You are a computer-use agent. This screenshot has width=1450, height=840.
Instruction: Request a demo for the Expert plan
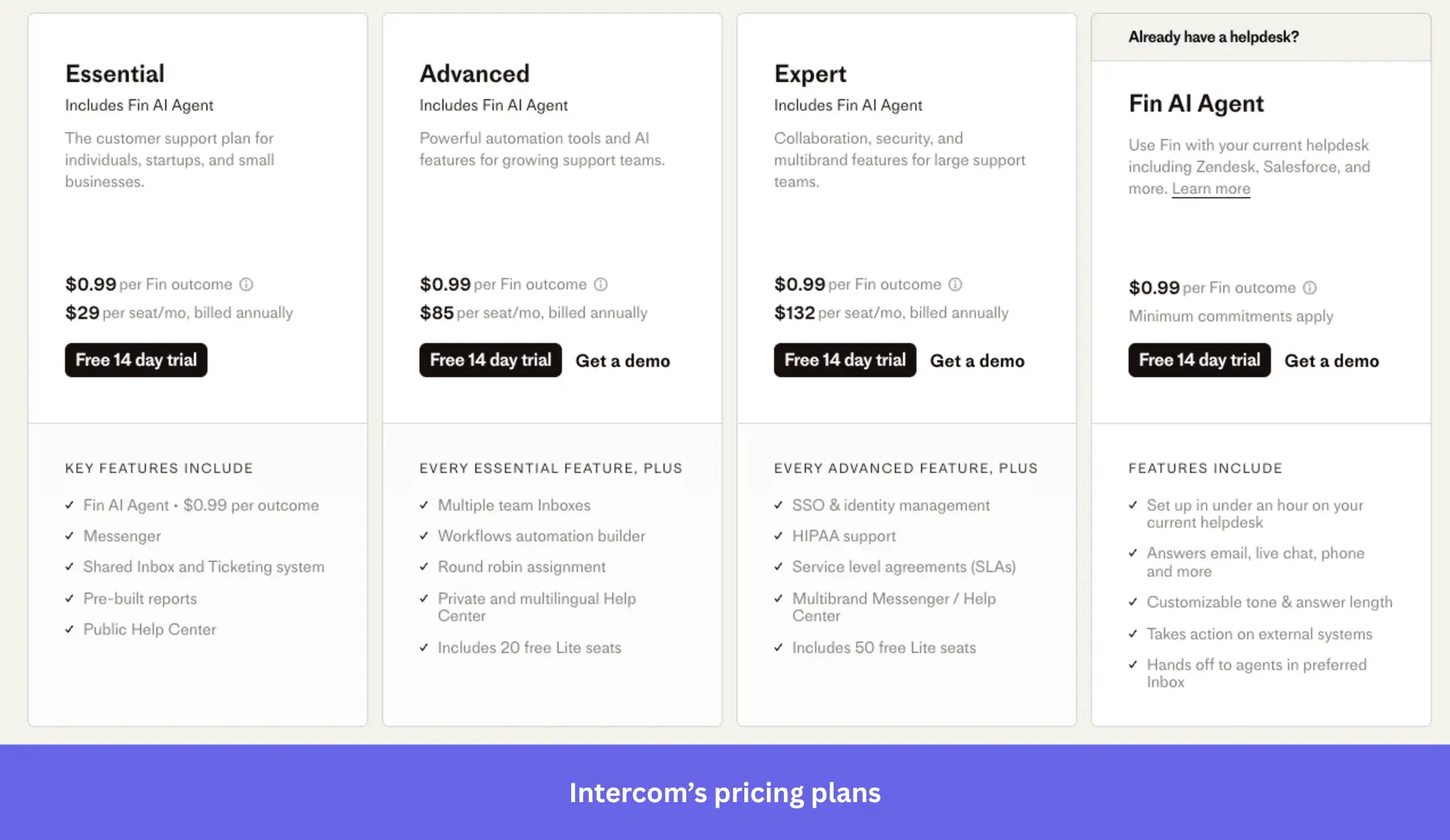(977, 361)
